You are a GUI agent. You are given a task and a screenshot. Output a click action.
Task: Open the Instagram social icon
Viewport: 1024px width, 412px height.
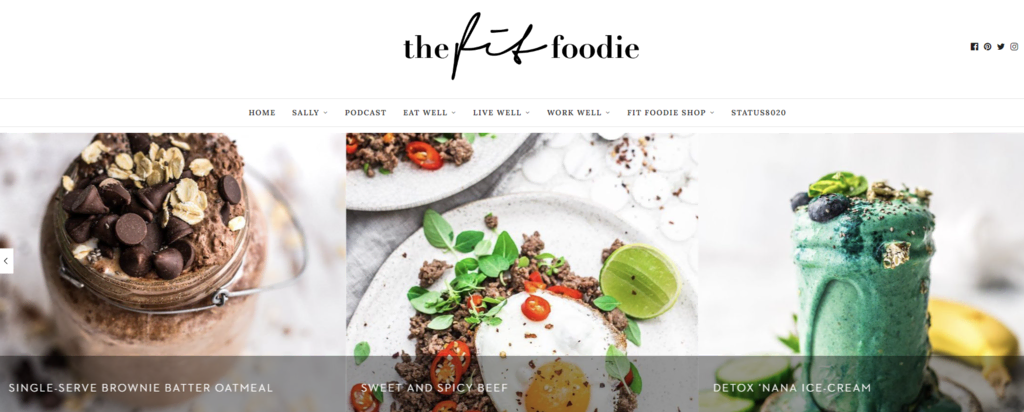[x=1014, y=46]
